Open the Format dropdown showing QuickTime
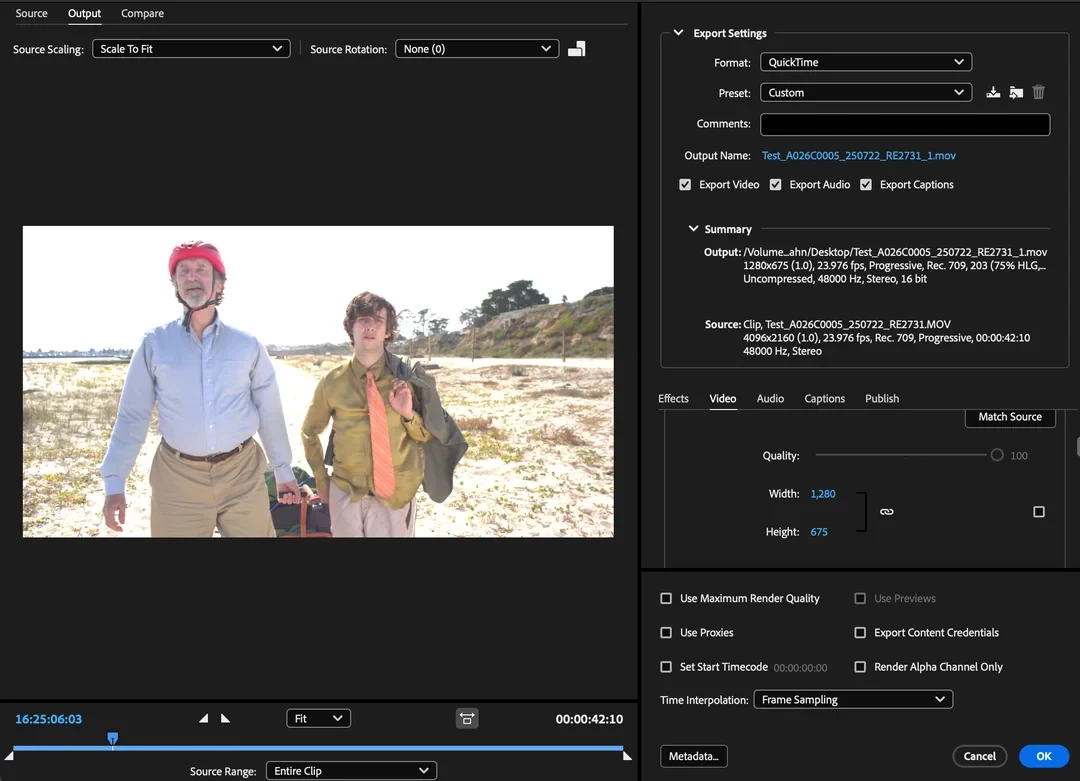This screenshot has height=781, width=1080. [865, 62]
